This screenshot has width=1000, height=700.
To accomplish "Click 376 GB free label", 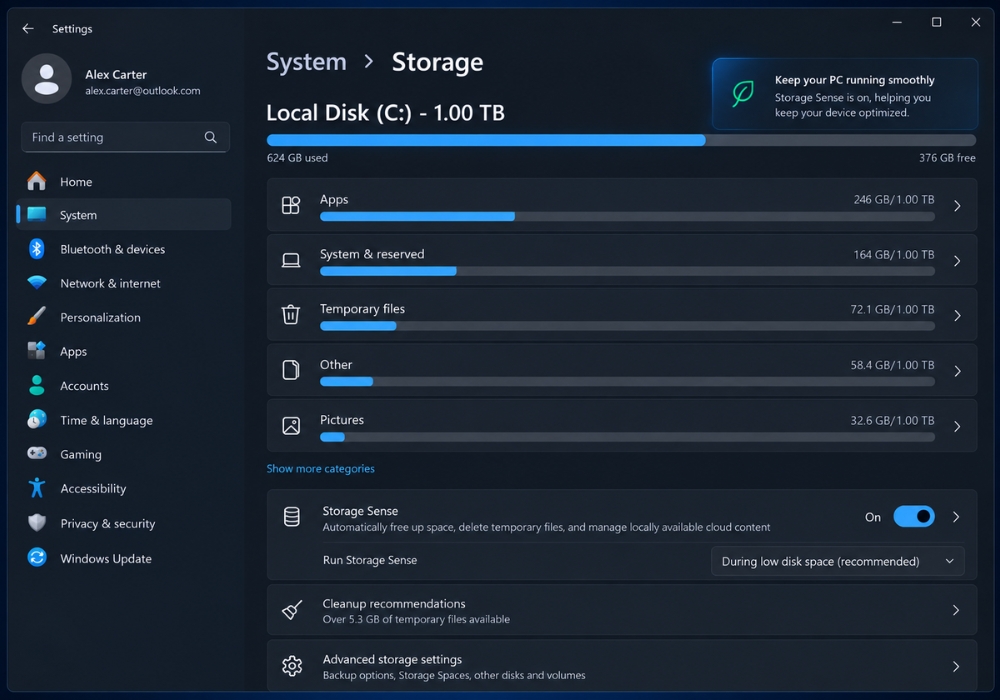I will coord(946,157).
